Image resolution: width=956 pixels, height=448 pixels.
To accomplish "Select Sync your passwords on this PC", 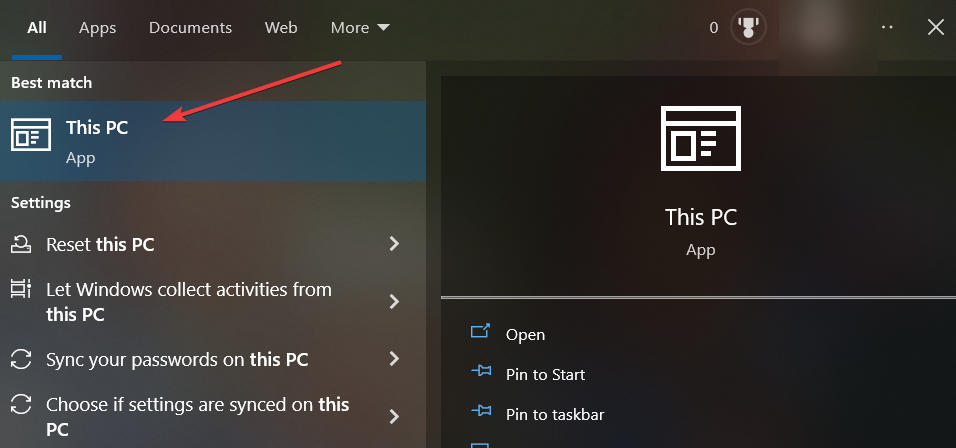I will tap(213, 359).
